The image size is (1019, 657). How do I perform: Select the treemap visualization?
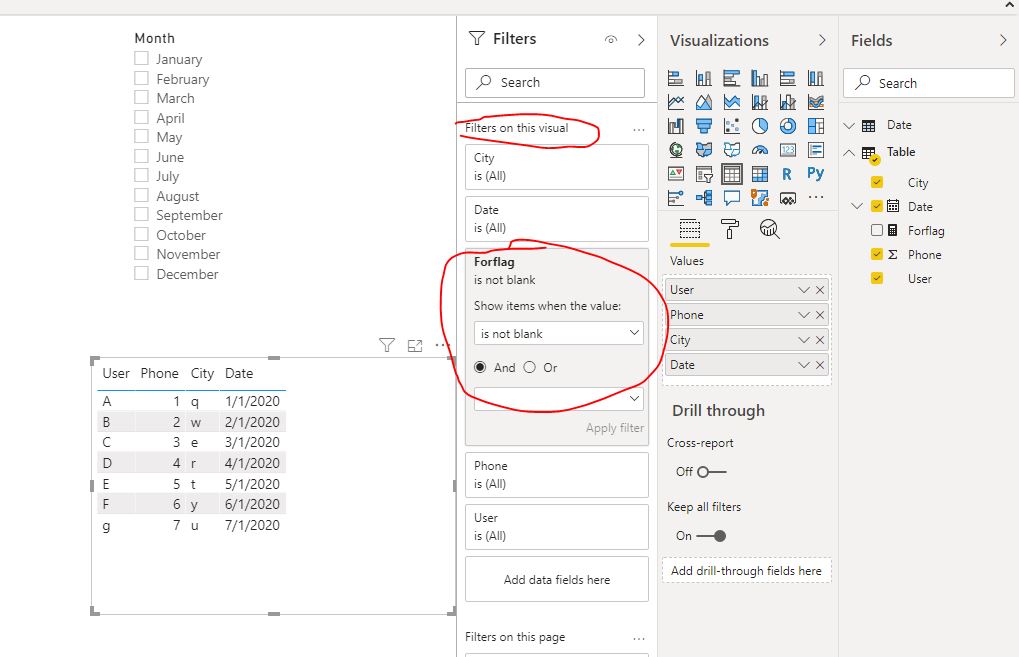click(816, 126)
